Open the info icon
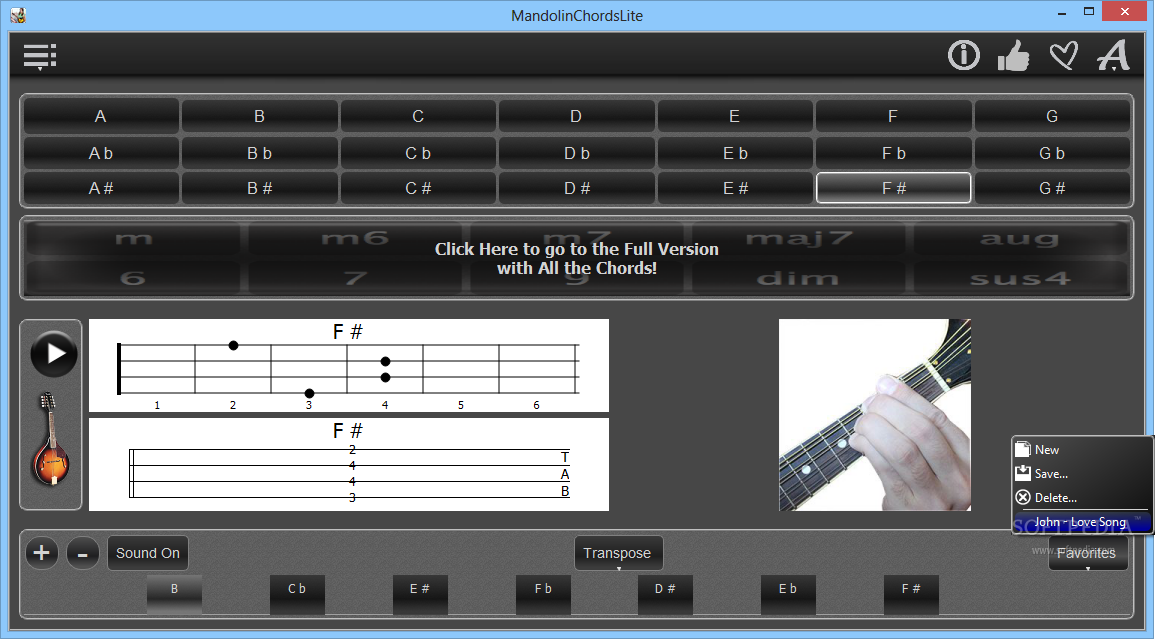 point(963,55)
